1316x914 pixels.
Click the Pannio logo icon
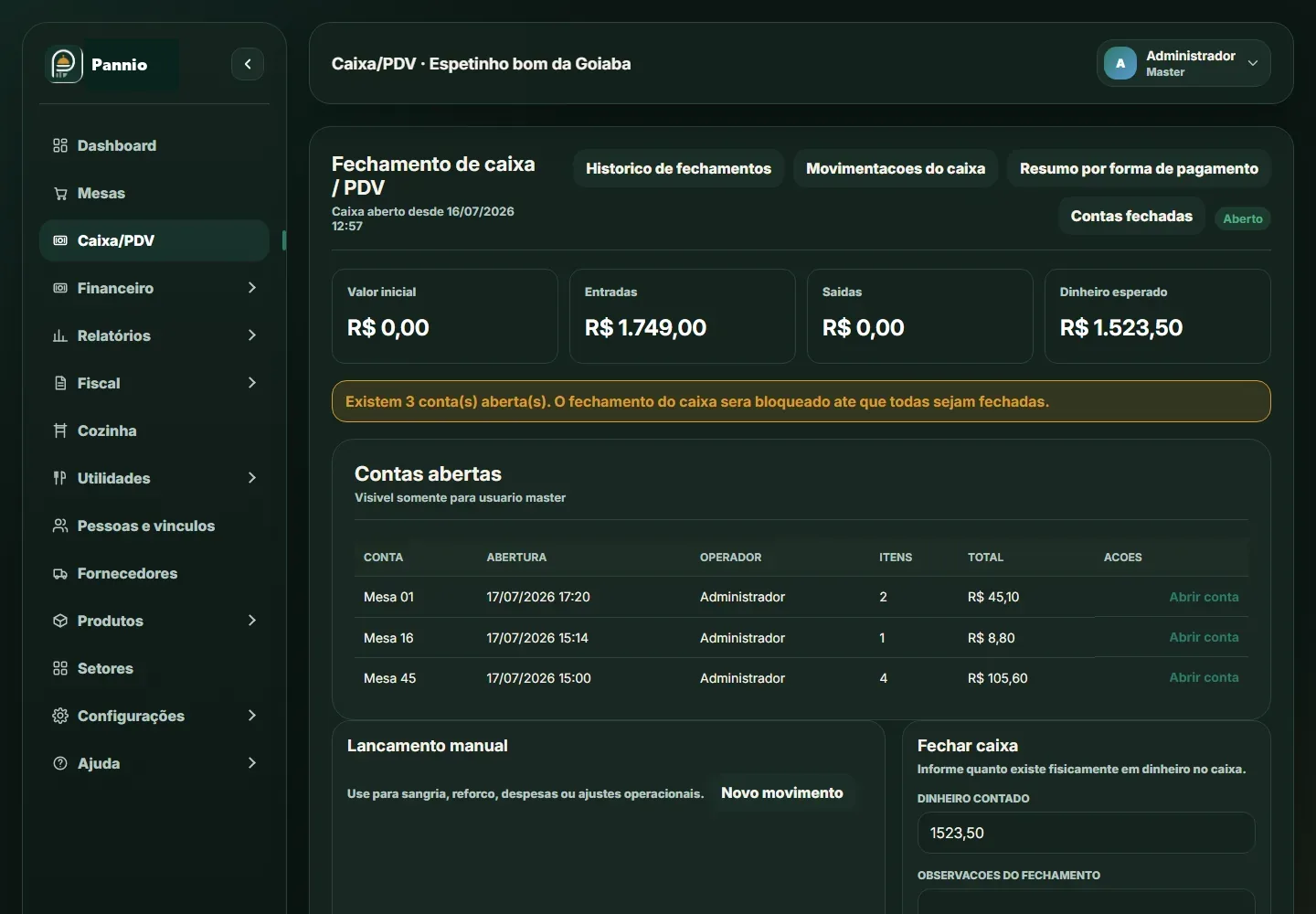click(64, 65)
